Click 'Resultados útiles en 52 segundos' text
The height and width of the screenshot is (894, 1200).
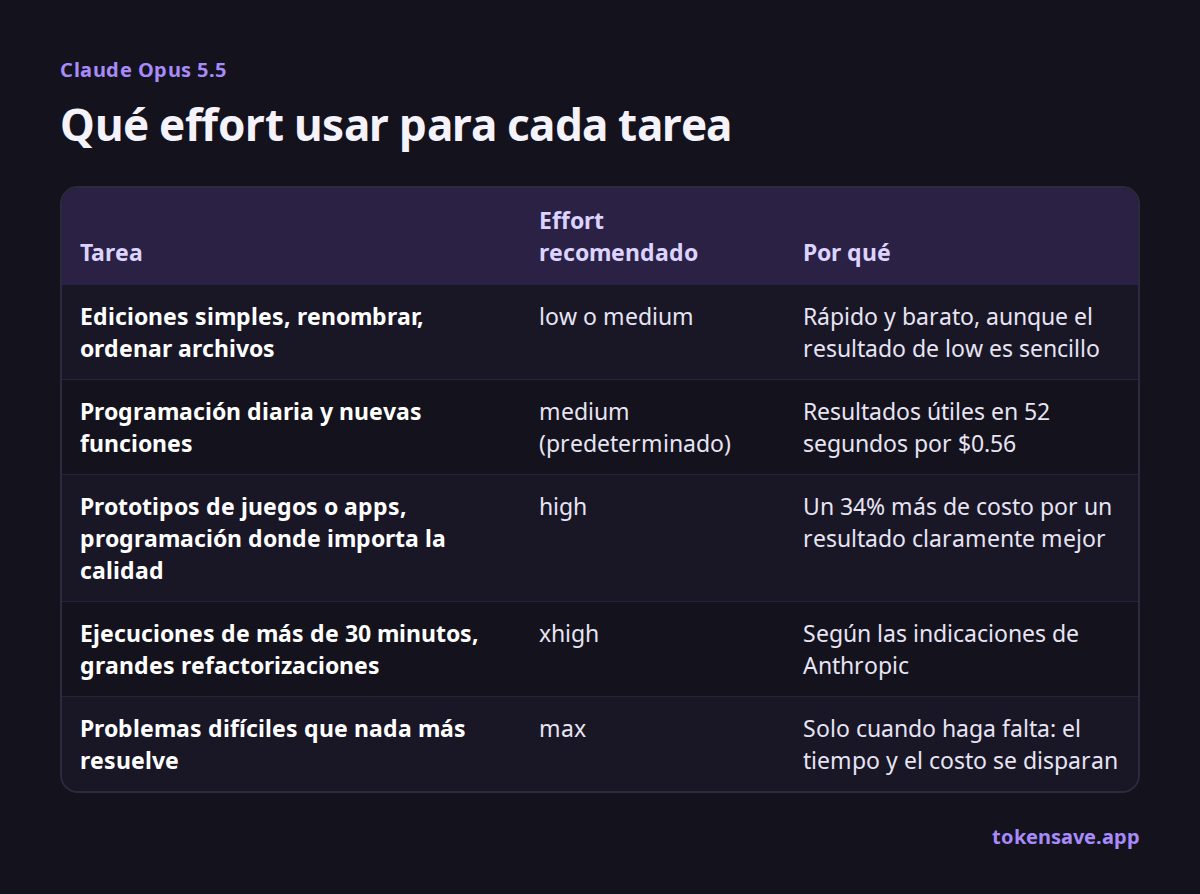pos(926,428)
